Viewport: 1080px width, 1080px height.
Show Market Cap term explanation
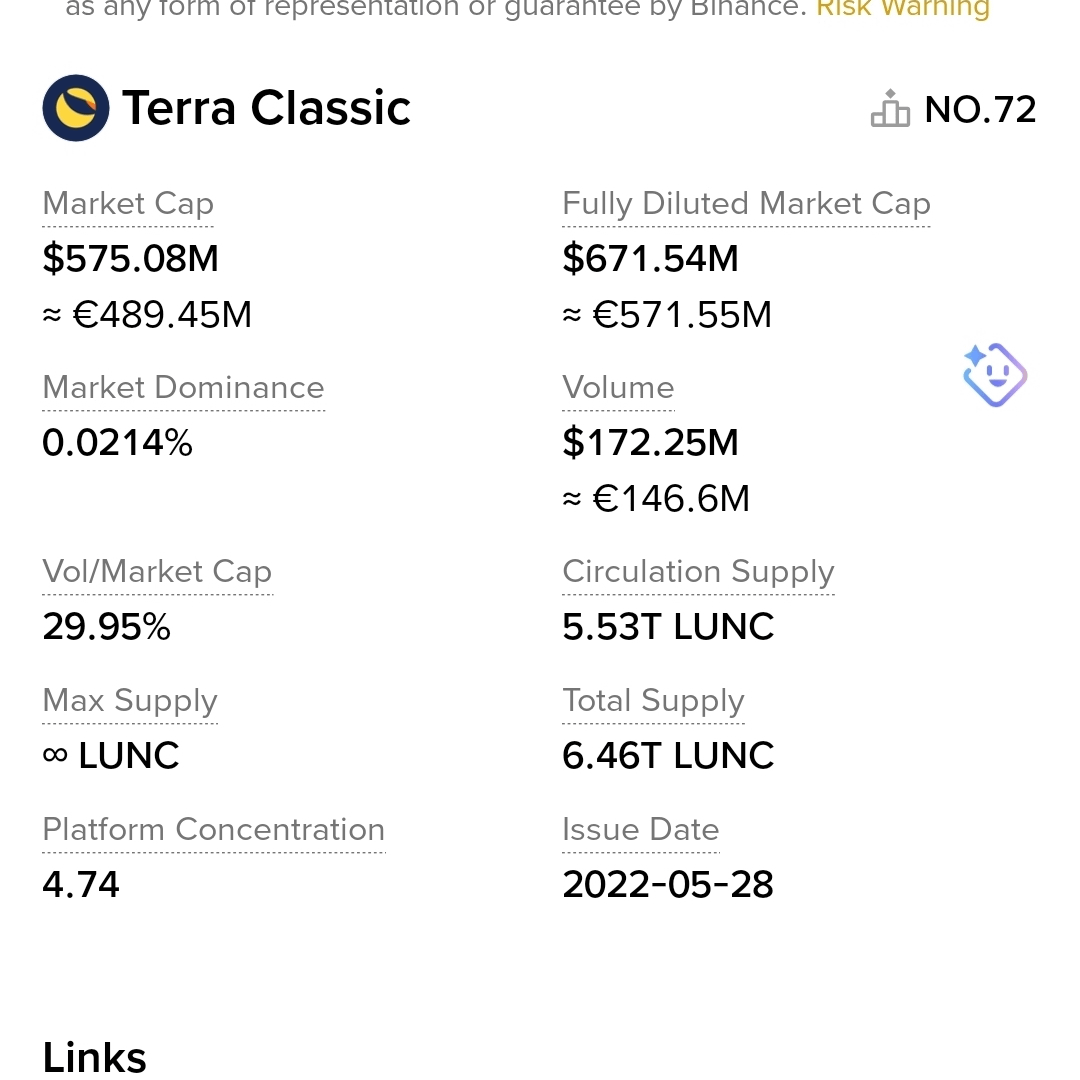pos(128,204)
